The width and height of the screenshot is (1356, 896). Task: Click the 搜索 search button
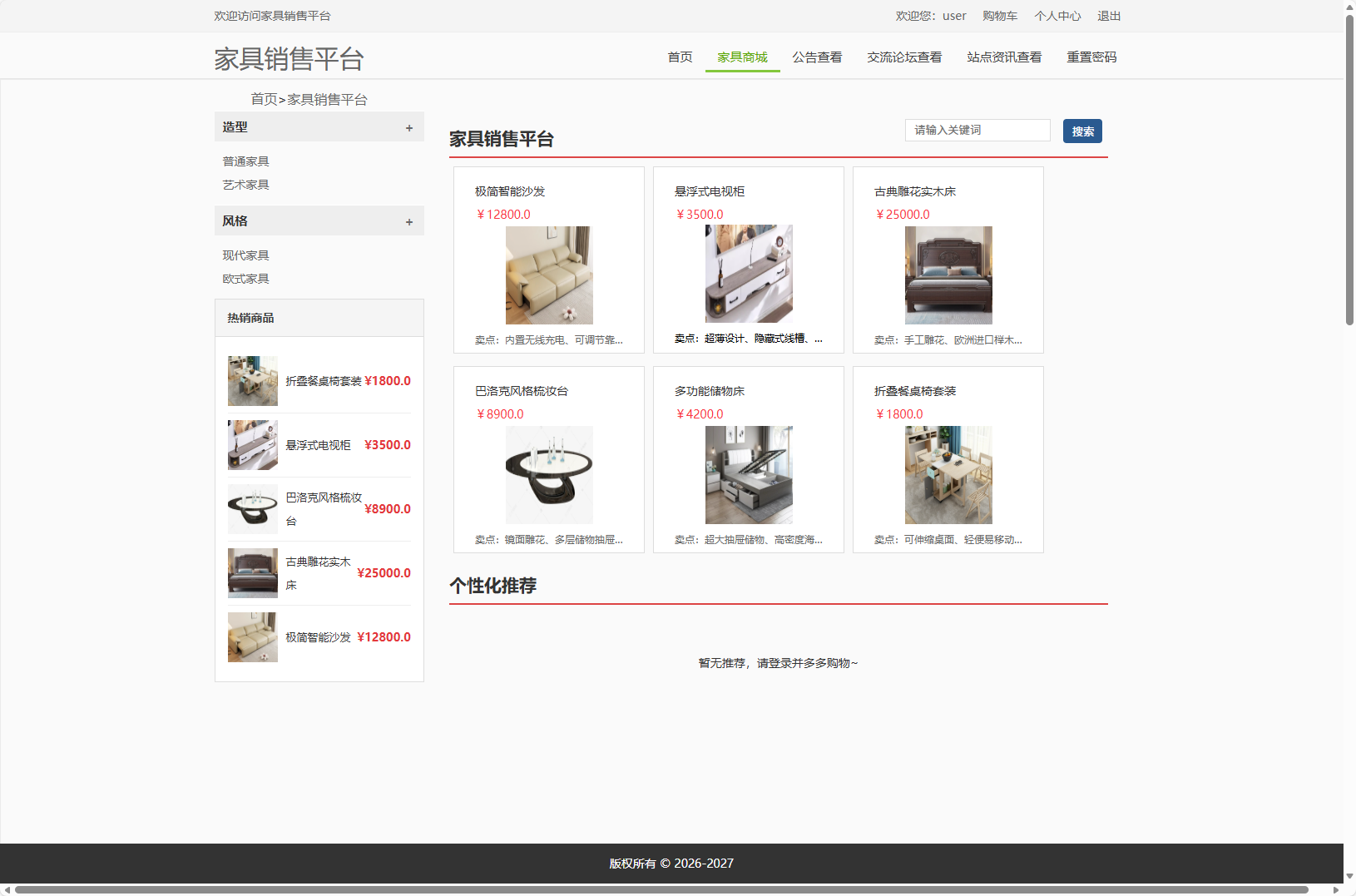(x=1081, y=131)
